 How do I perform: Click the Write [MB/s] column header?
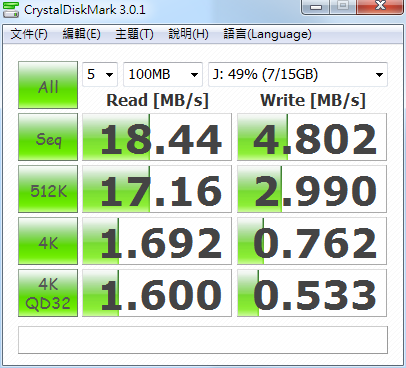313,100
